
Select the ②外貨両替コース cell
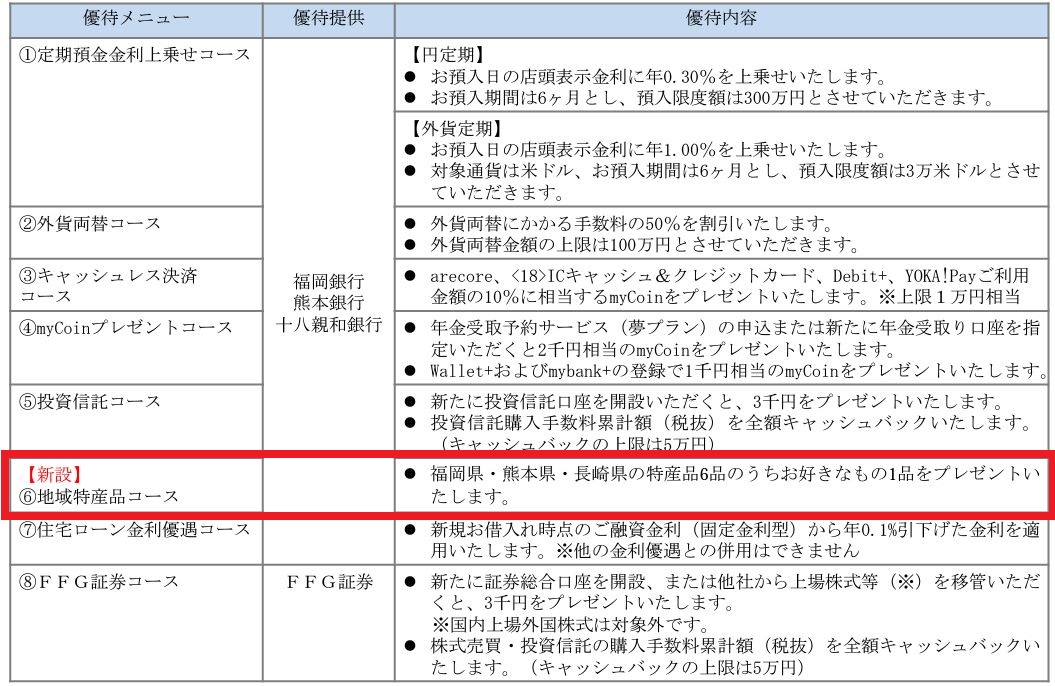(x=136, y=233)
